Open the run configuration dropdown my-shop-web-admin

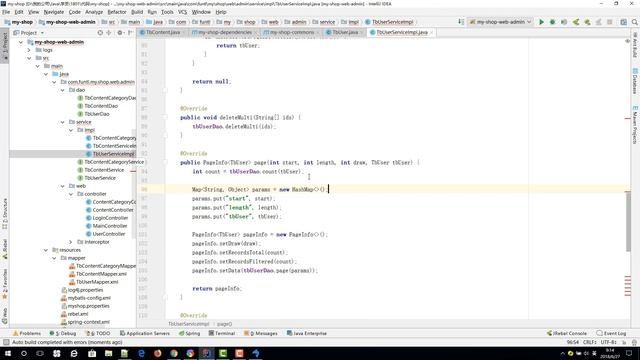tap(500, 22)
